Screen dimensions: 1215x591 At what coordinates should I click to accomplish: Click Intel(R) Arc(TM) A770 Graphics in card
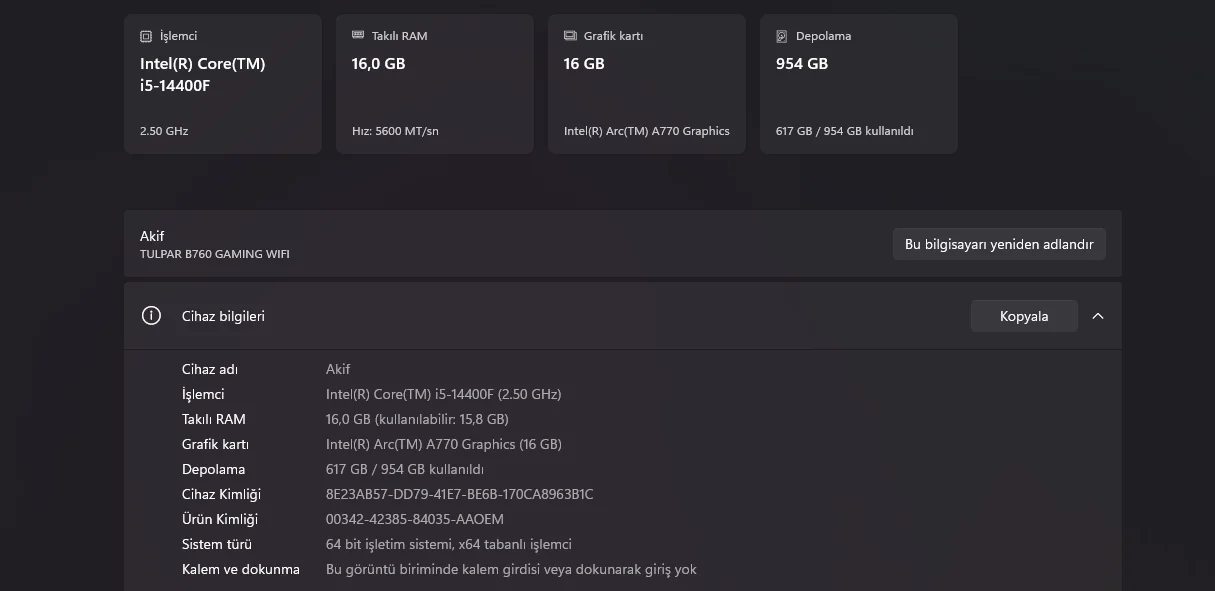coord(647,131)
